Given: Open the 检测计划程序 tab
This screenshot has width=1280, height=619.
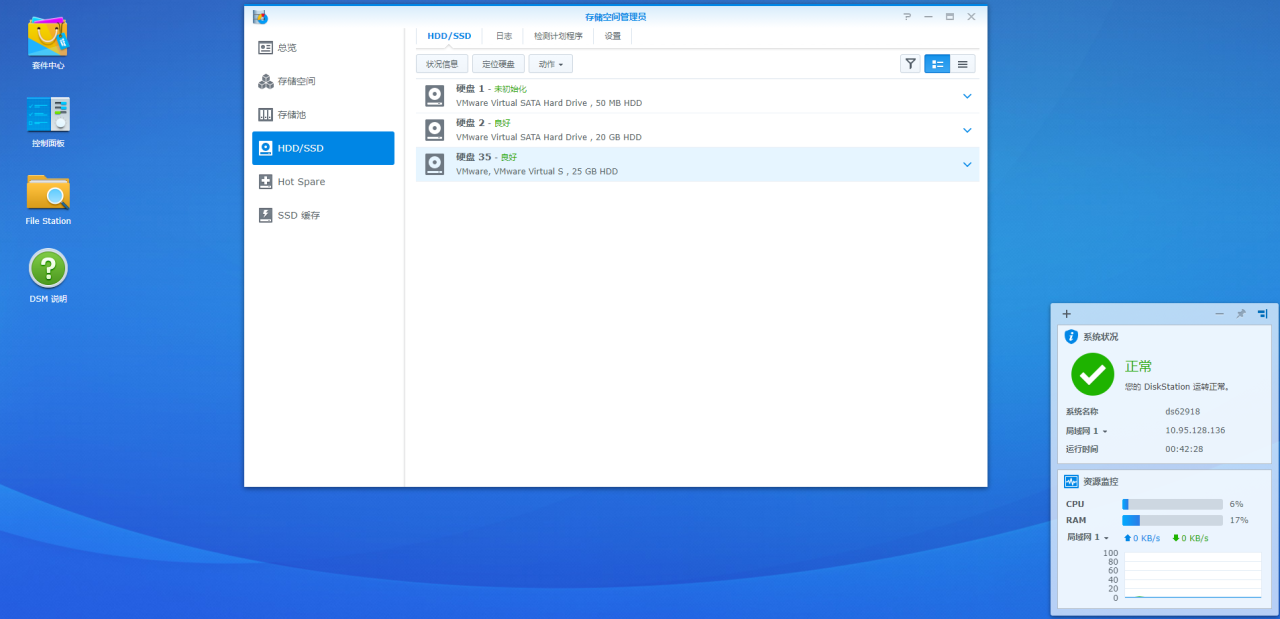Looking at the screenshot, I should (x=558, y=36).
